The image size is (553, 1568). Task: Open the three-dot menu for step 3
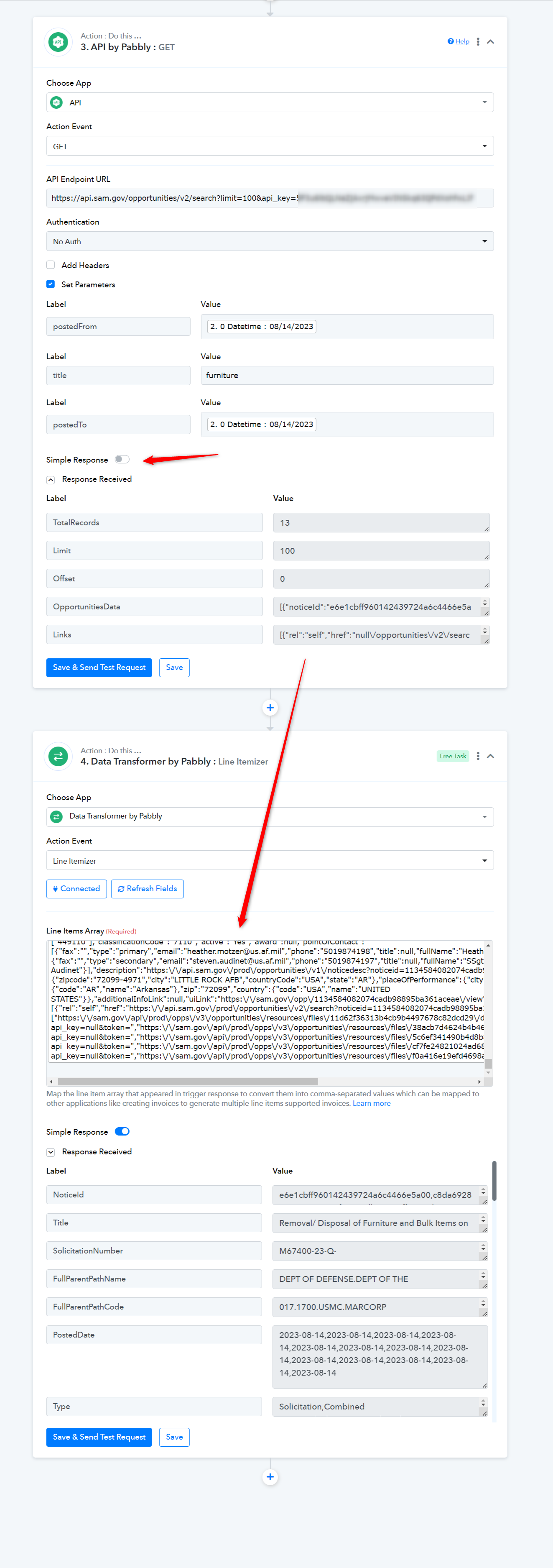(x=478, y=41)
